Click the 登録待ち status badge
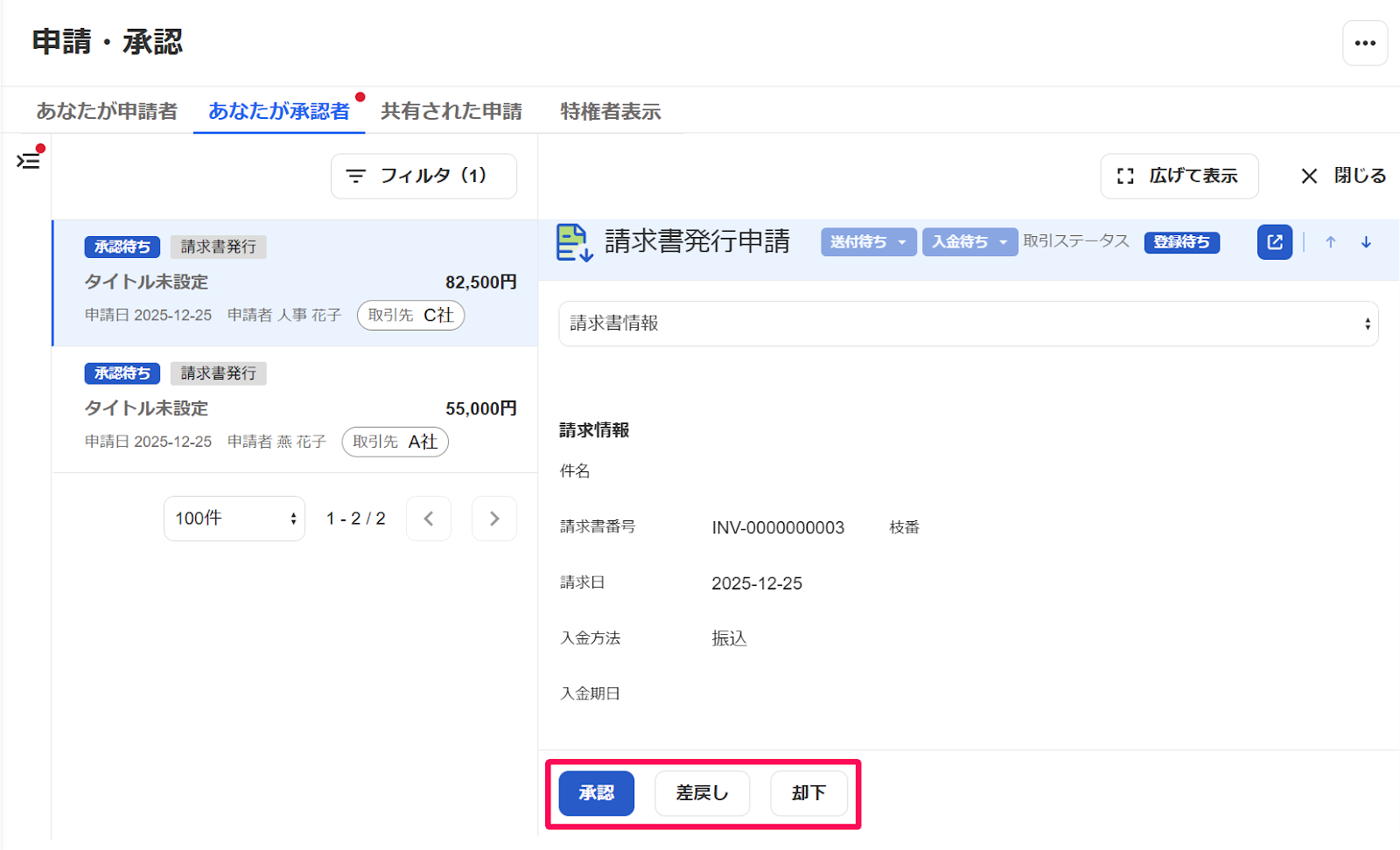This screenshot has height=850, width=1400. point(1182,242)
